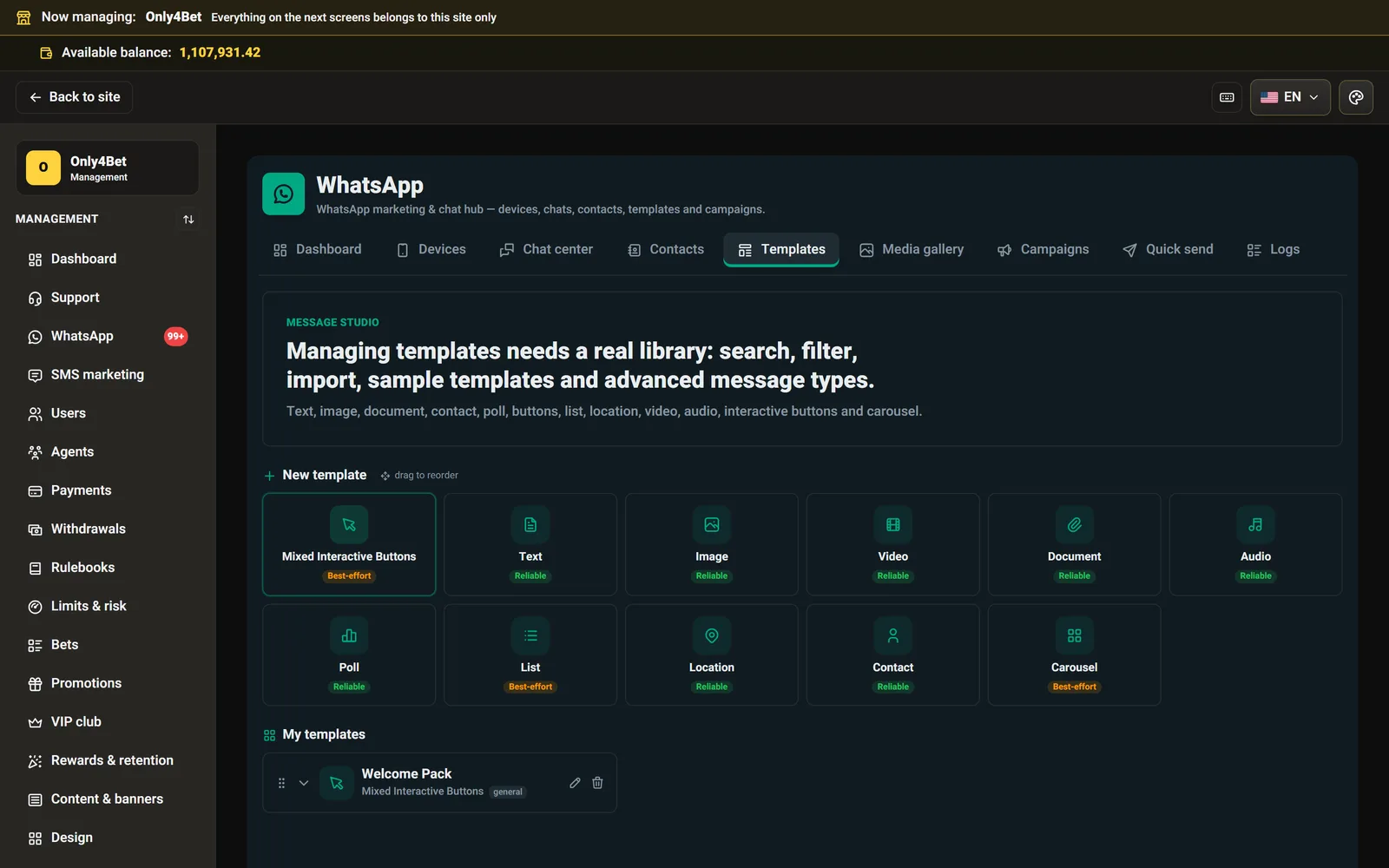Switch to the Devices tab
The image size is (1389, 868).
click(x=431, y=250)
